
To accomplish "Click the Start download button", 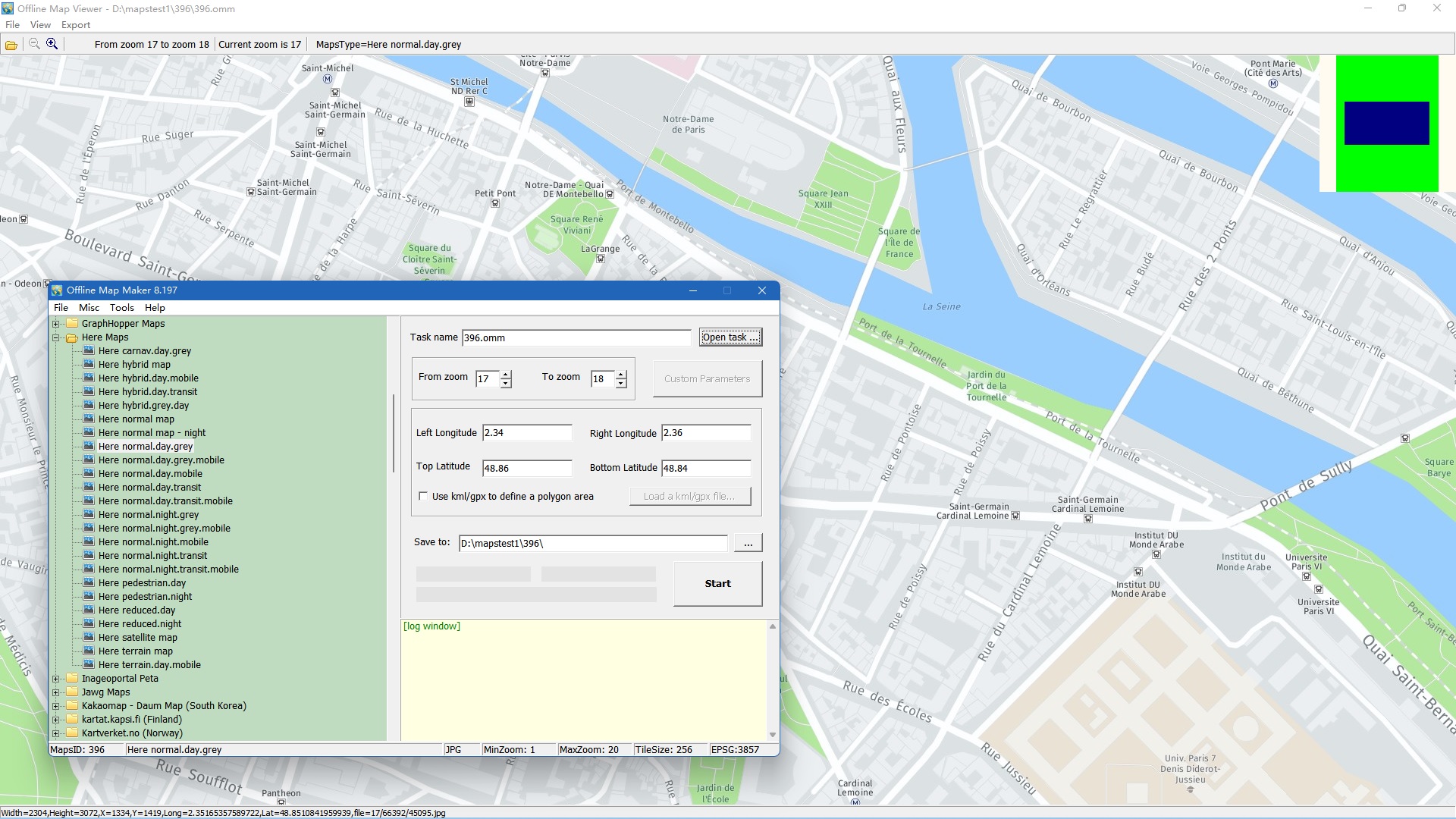I will tap(717, 583).
